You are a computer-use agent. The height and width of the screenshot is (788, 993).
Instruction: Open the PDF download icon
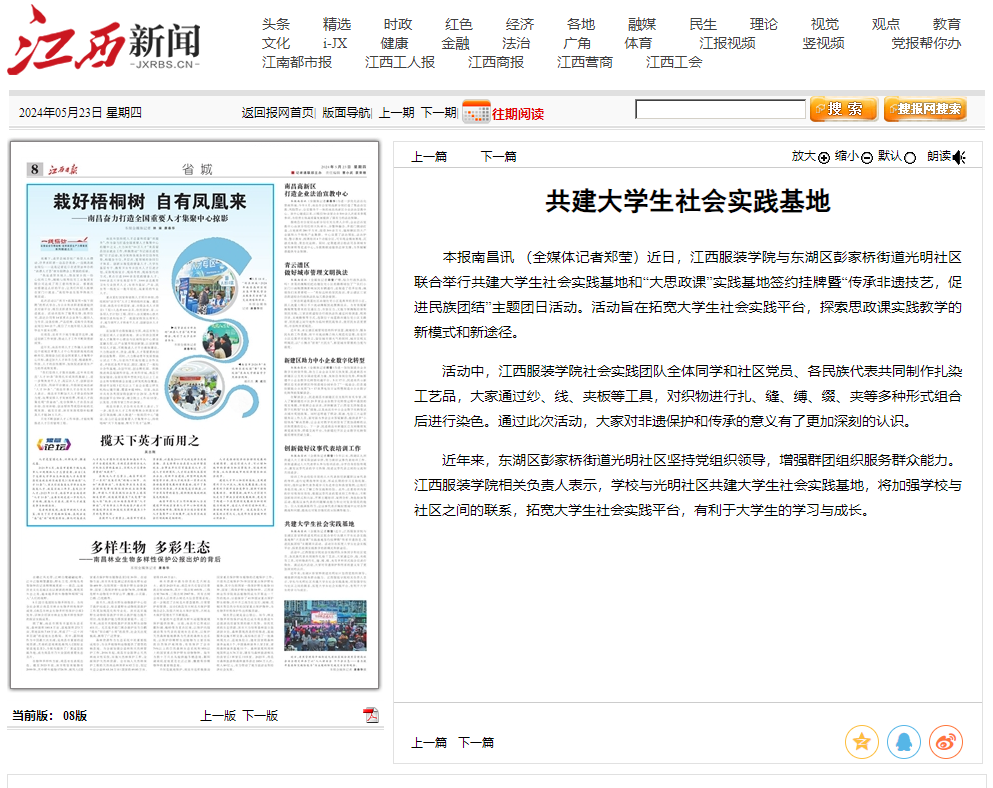pos(371,715)
